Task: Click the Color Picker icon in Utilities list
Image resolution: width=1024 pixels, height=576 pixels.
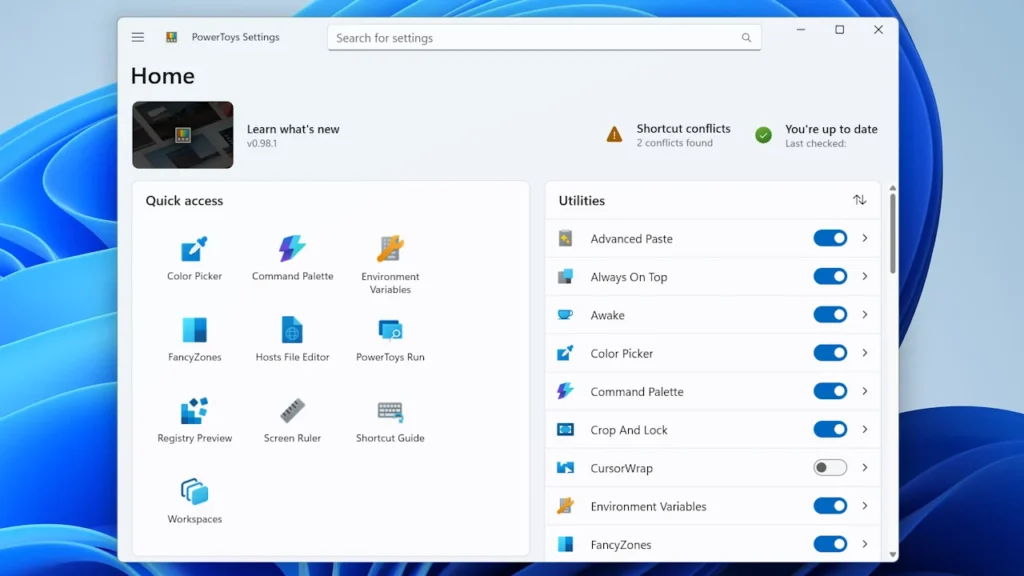Action: coord(566,353)
